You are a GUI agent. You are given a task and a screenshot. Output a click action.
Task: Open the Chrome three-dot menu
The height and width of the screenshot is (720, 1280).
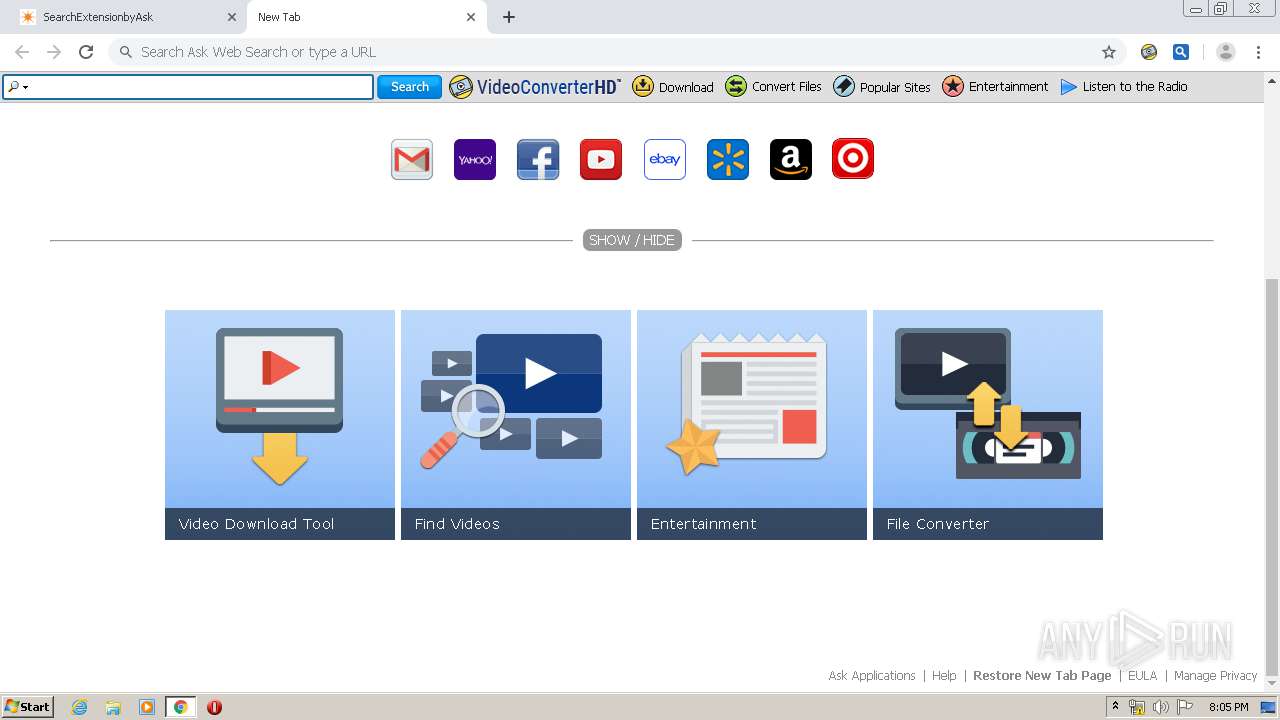pos(1258,52)
